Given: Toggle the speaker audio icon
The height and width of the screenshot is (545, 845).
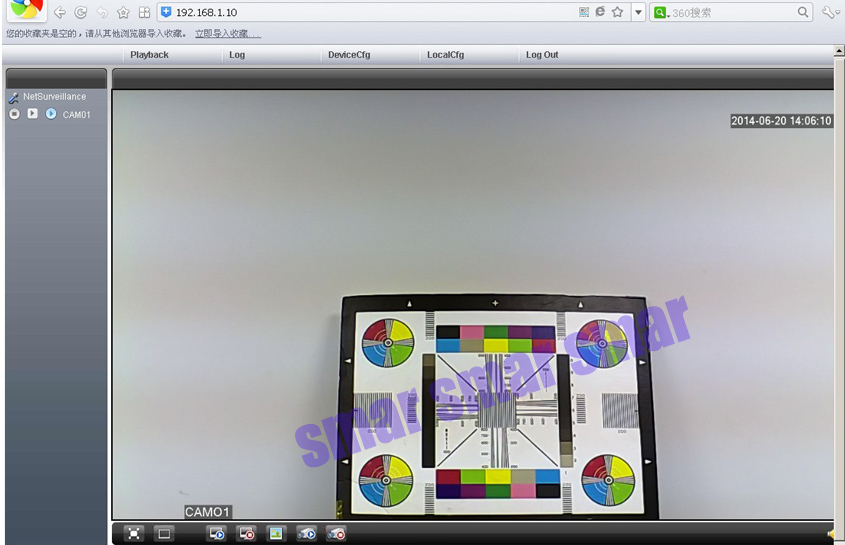Looking at the screenshot, I should (x=831, y=534).
